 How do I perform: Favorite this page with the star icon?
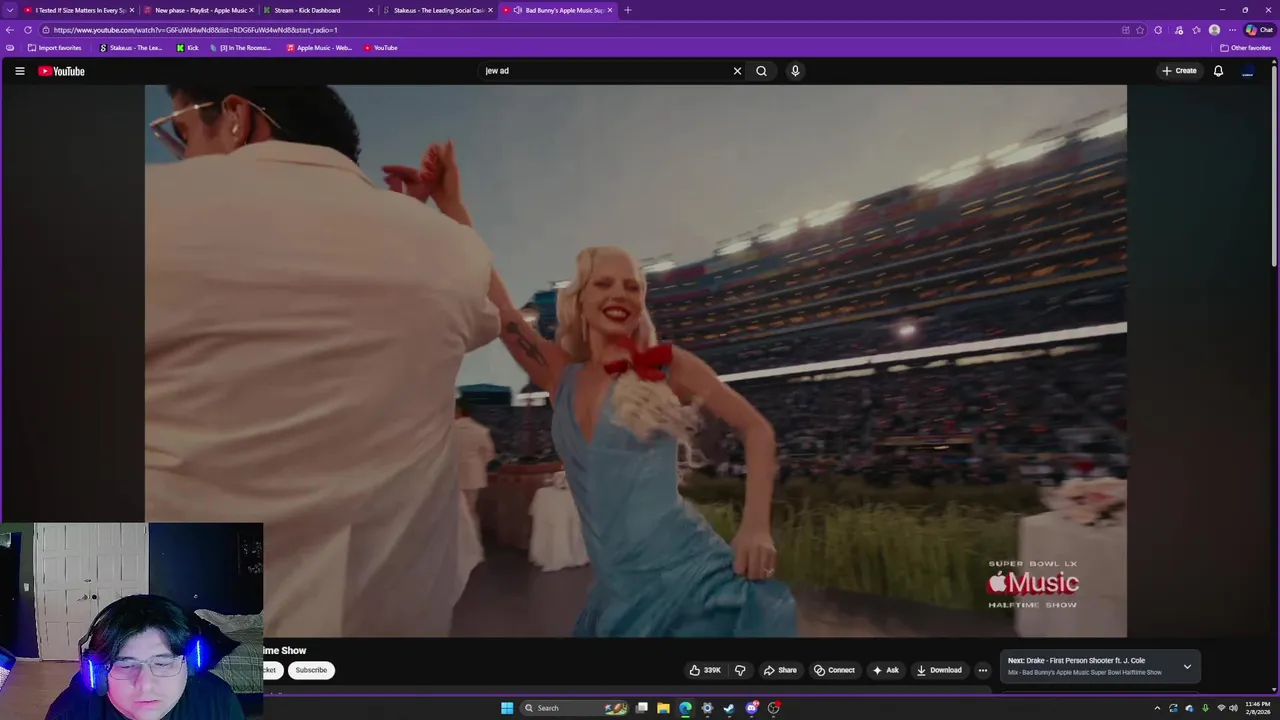coord(1140,30)
